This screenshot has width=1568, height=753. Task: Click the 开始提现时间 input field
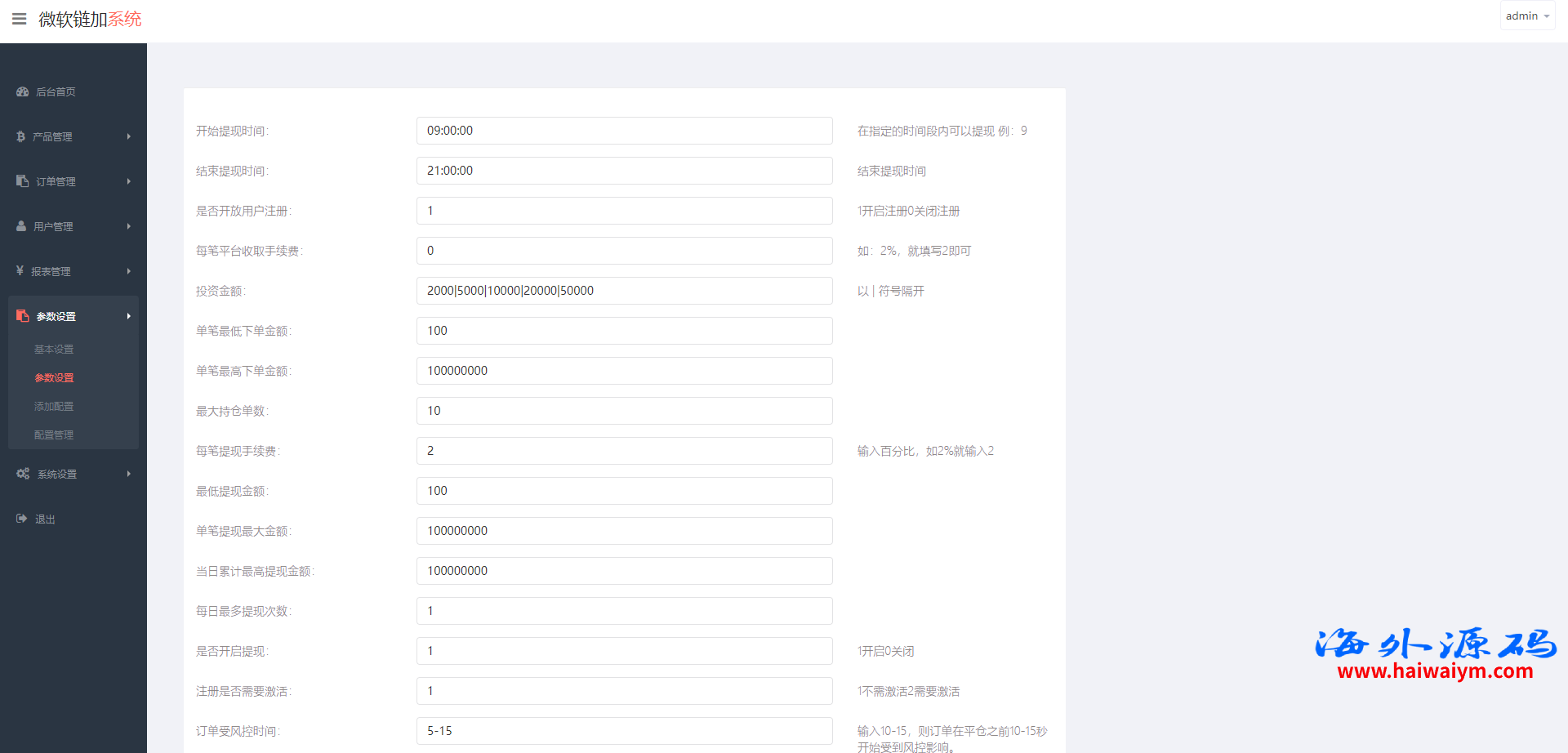click(x=624, y=131)
